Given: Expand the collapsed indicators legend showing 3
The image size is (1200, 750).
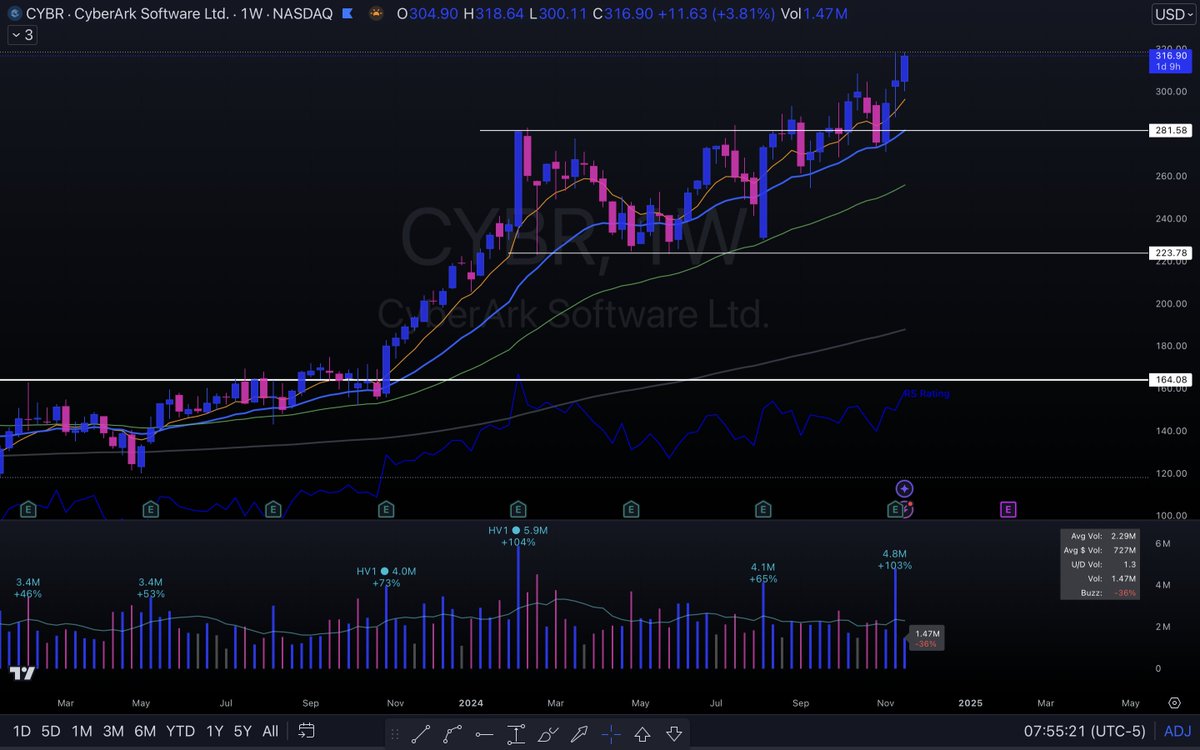Looking at the screenshot, I should [22, 35].
